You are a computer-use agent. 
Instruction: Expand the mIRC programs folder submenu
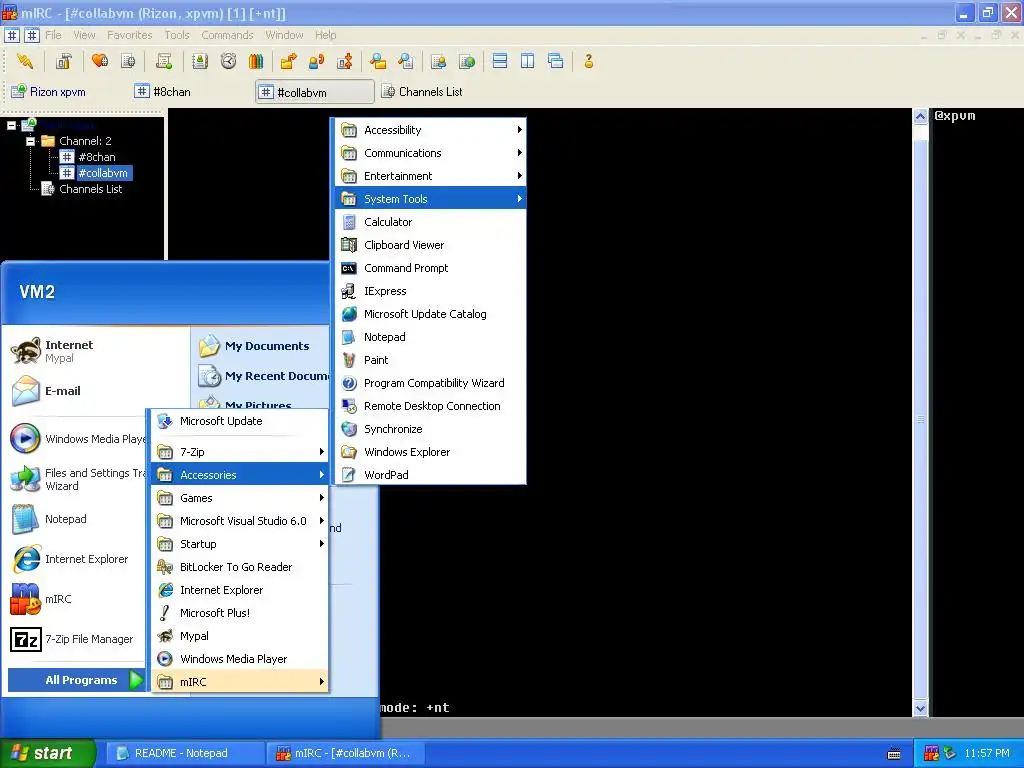tap(240, 682)
